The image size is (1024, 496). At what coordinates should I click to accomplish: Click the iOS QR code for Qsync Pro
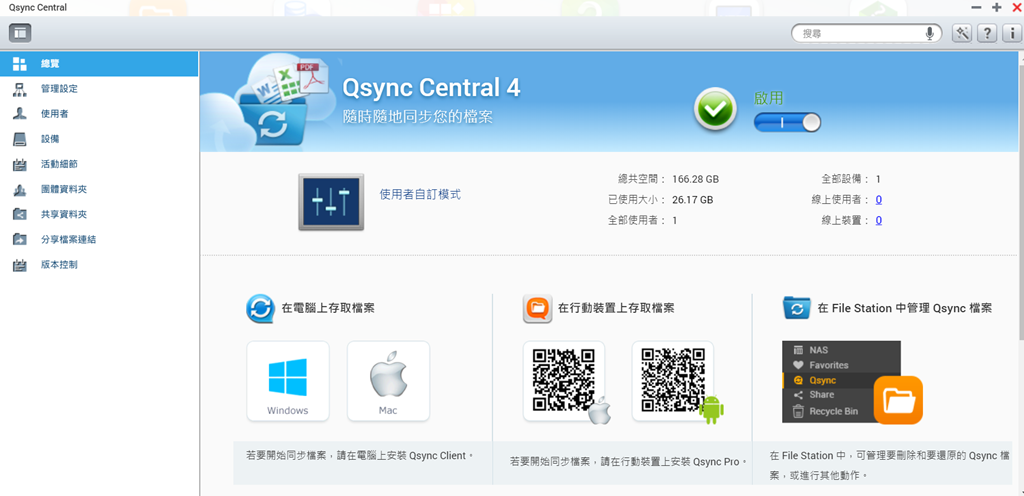click(564, 381)
